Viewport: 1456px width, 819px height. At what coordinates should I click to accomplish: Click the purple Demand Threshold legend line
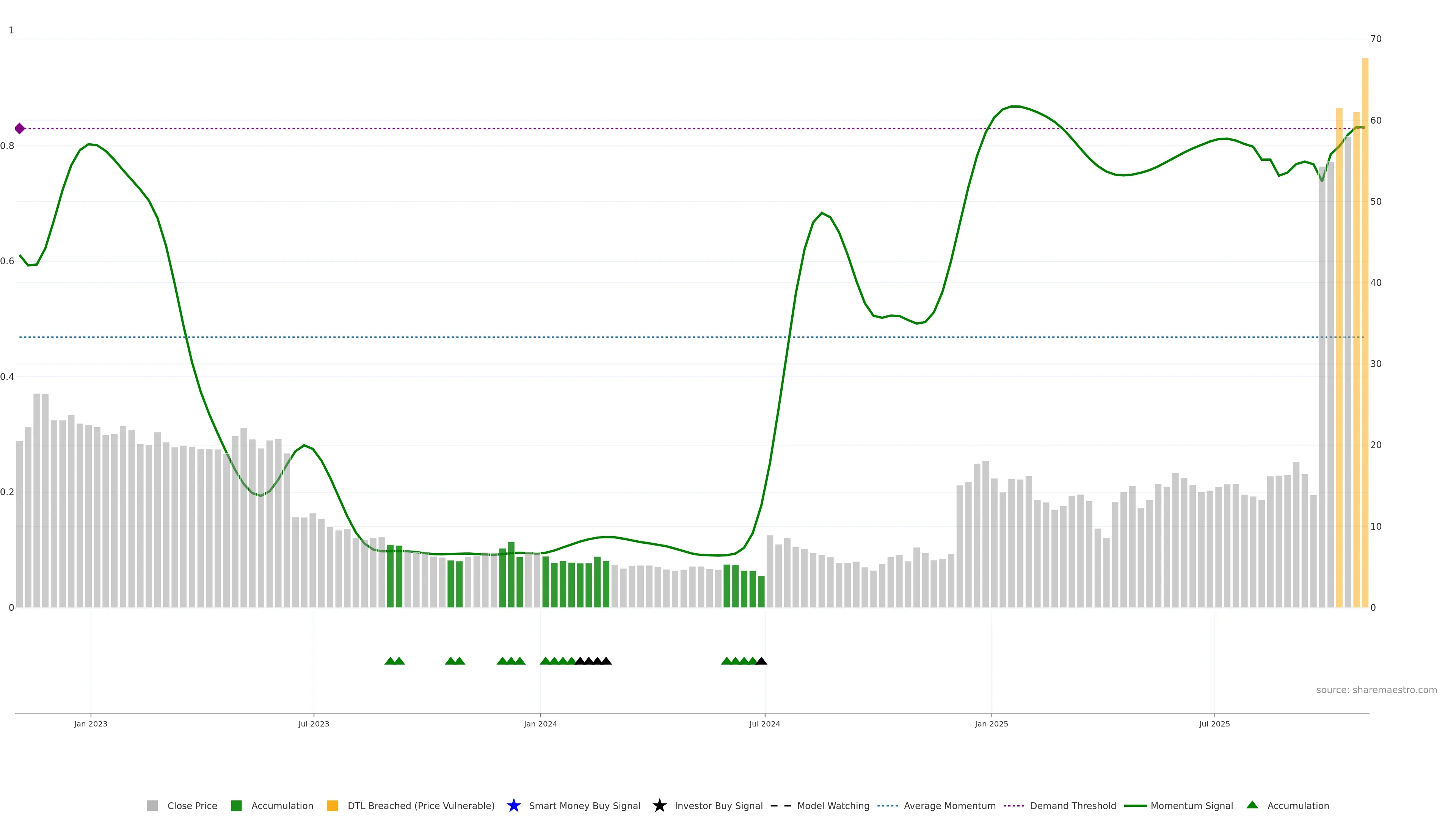tap(1014, 805)
